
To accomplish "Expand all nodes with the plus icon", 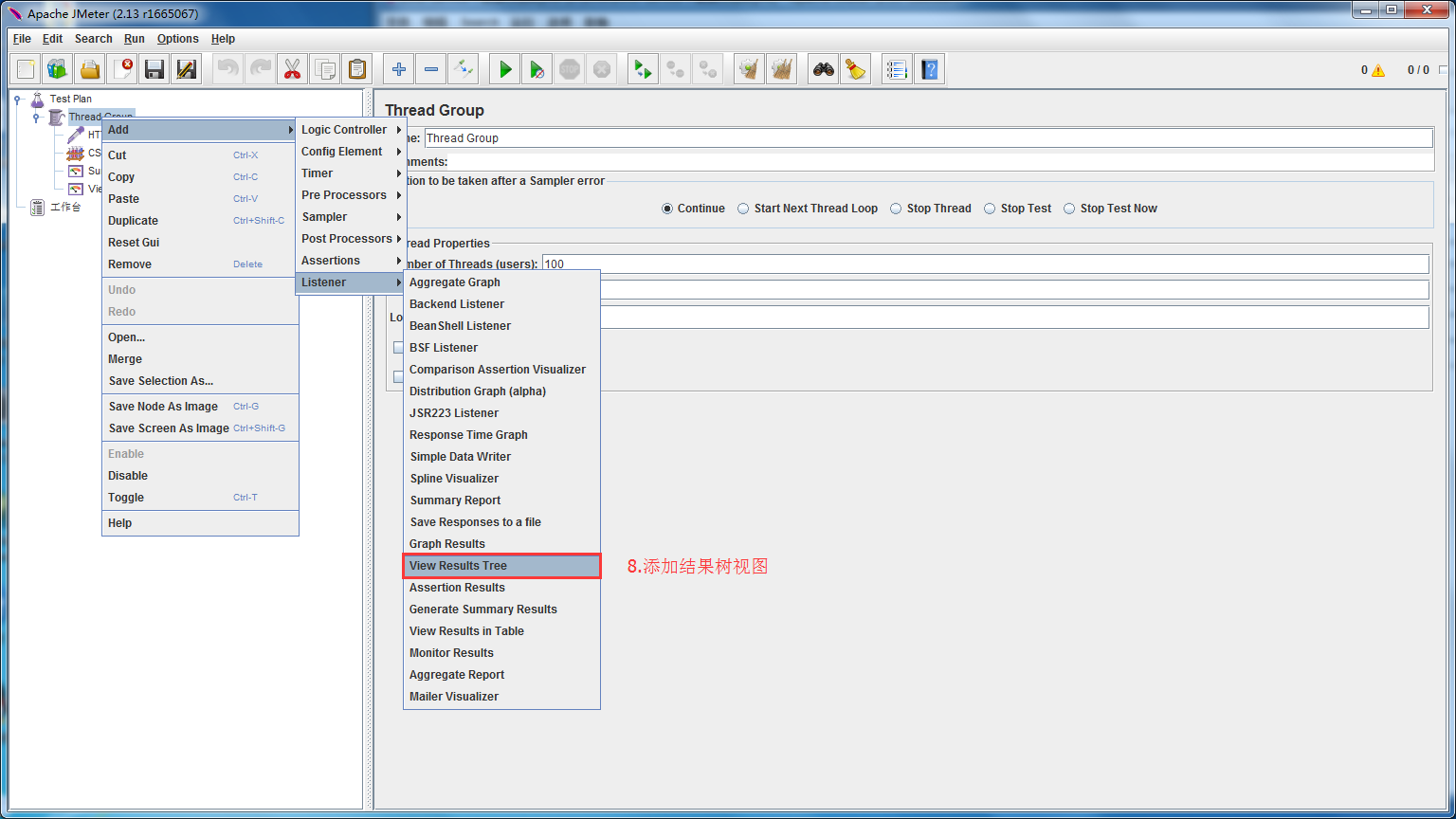I will (399, 69).
